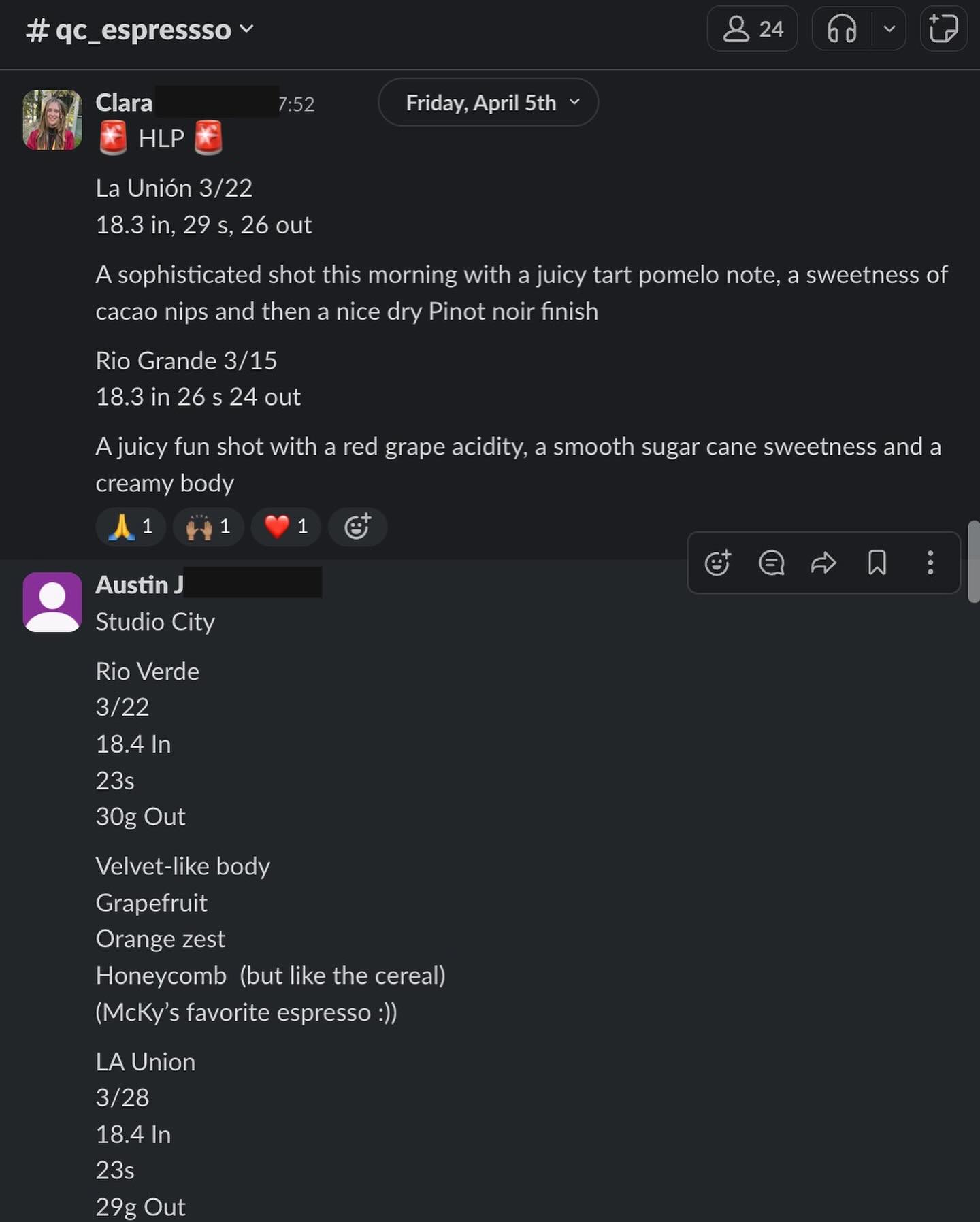Open the qc_espressso channel details dropdown
The image size is (980, 1222).
(x=140, y=30)
